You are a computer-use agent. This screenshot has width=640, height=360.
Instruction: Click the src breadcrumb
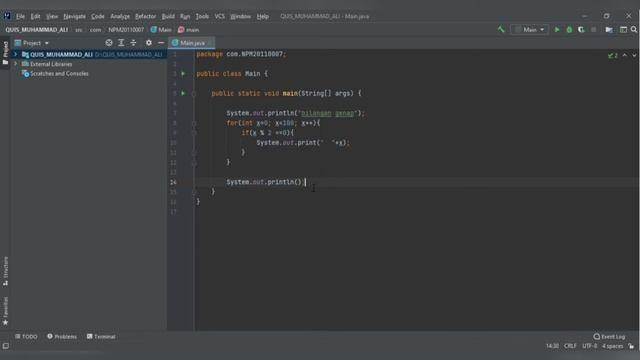tap(78, 30)
